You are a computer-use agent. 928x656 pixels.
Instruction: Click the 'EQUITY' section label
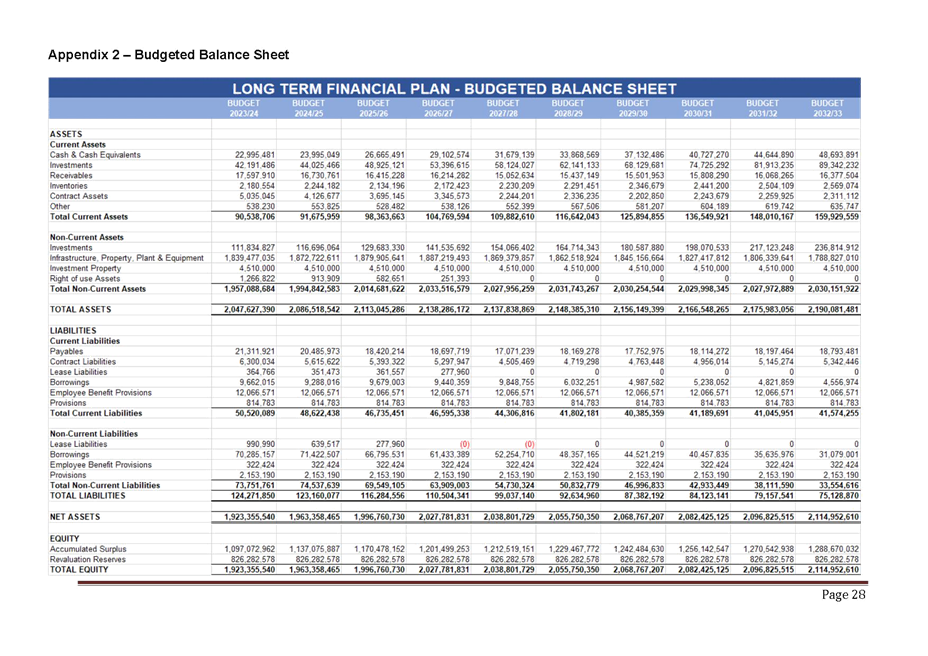pyautogui.click(x=65, y=539)
